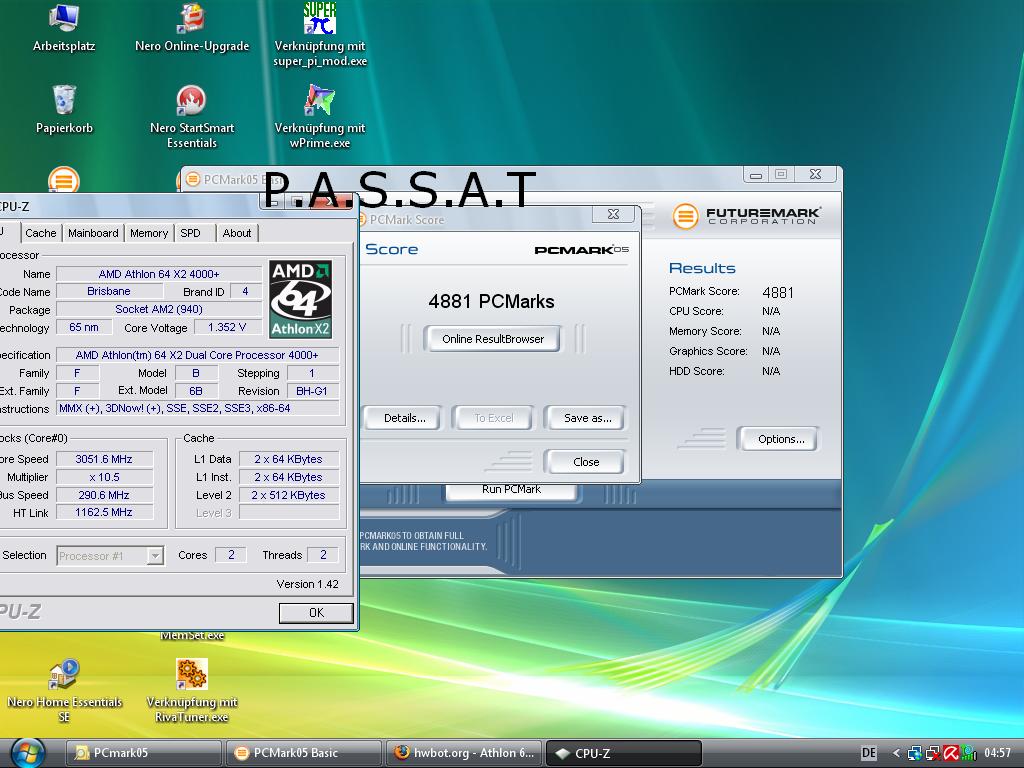Image resolution: width=1024 pixels, height=768 pixels.
Task: Click the AMD Athlon X2 logo in CPU-Z
Action: [x=300, y=300]
